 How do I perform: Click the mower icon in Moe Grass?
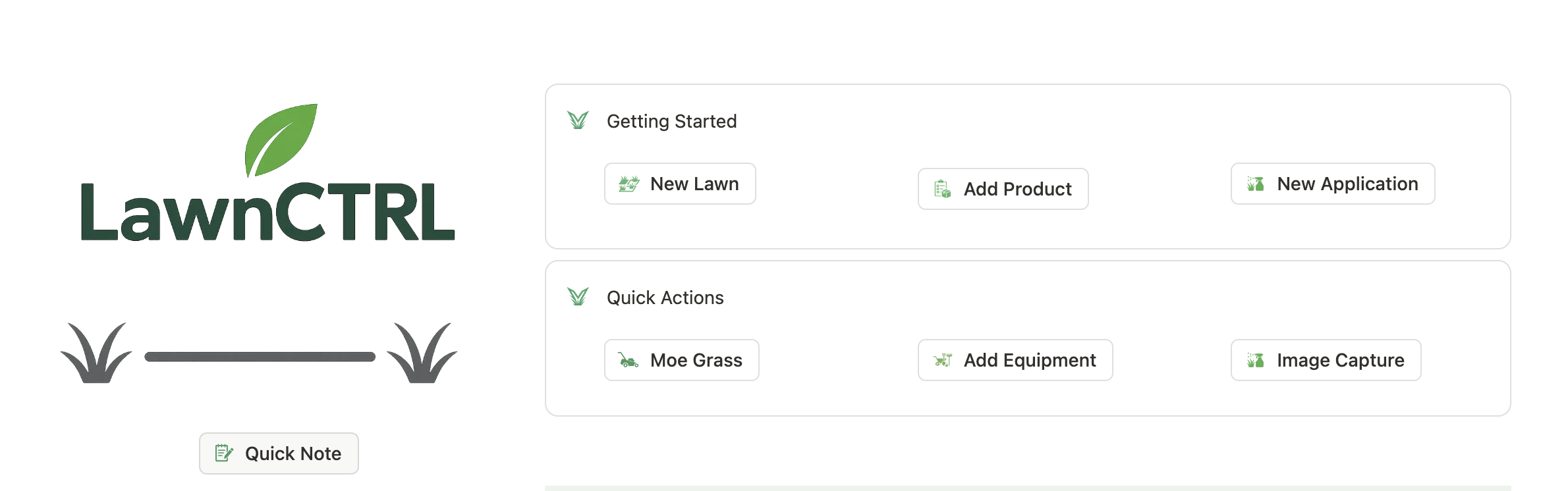tap(628, 360)
